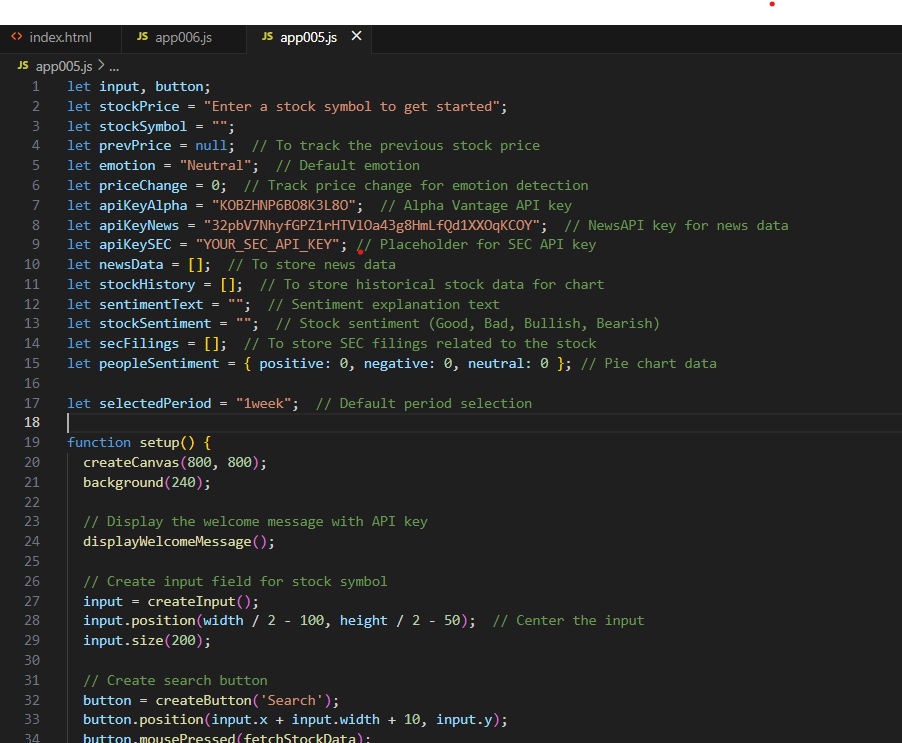The width and height of the screenshot is (902, 743).
Task: Click the "1week" string on line 17
Action: coord(264,404)
